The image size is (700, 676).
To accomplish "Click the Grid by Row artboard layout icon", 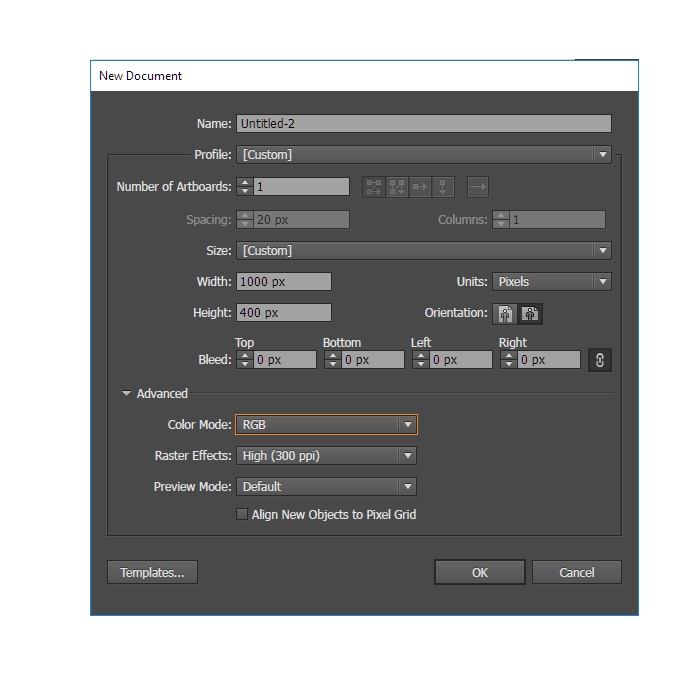I will pos(374,186).
